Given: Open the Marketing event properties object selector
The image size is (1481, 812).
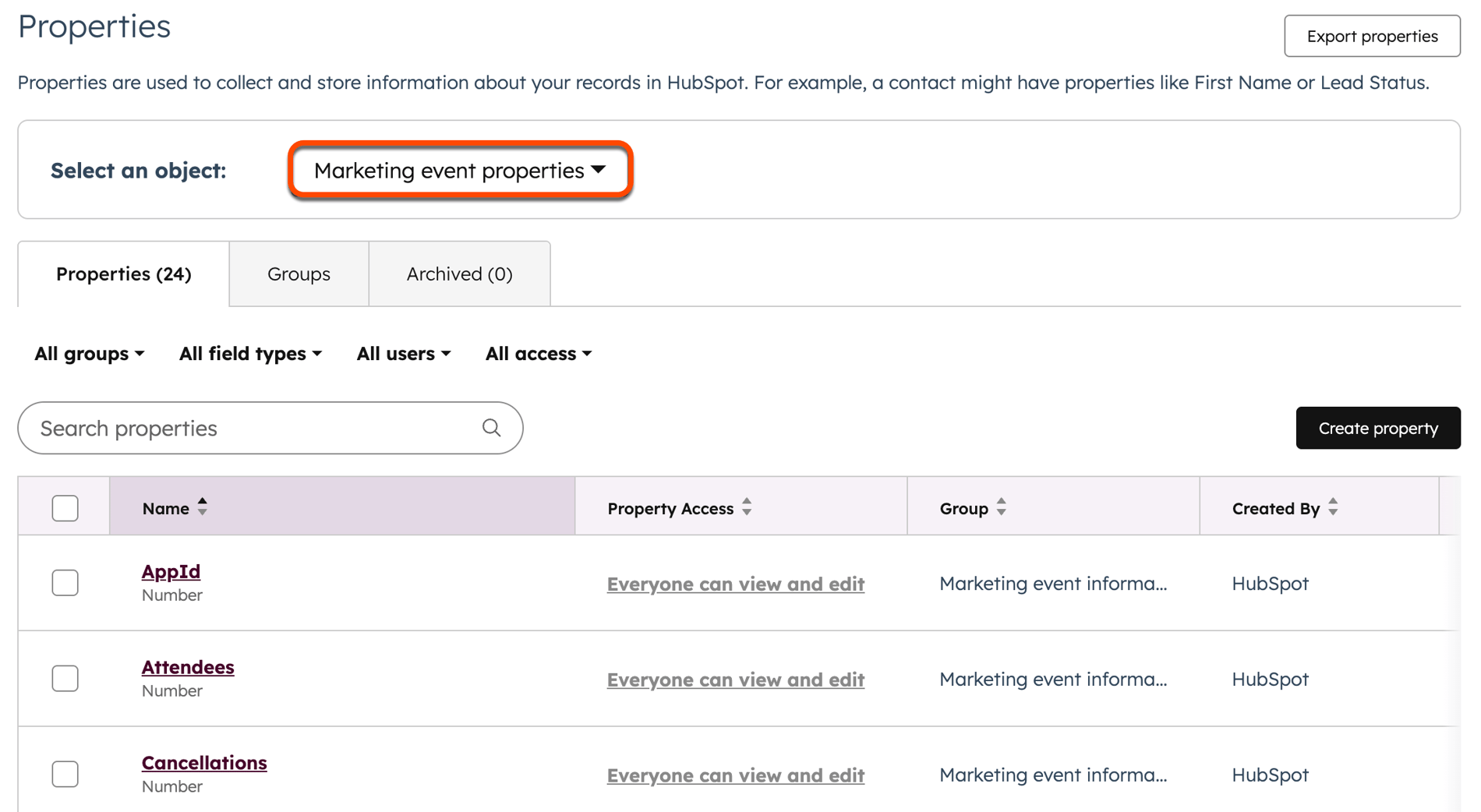Looking at the screenshot, I should click(x=460, y=170).
